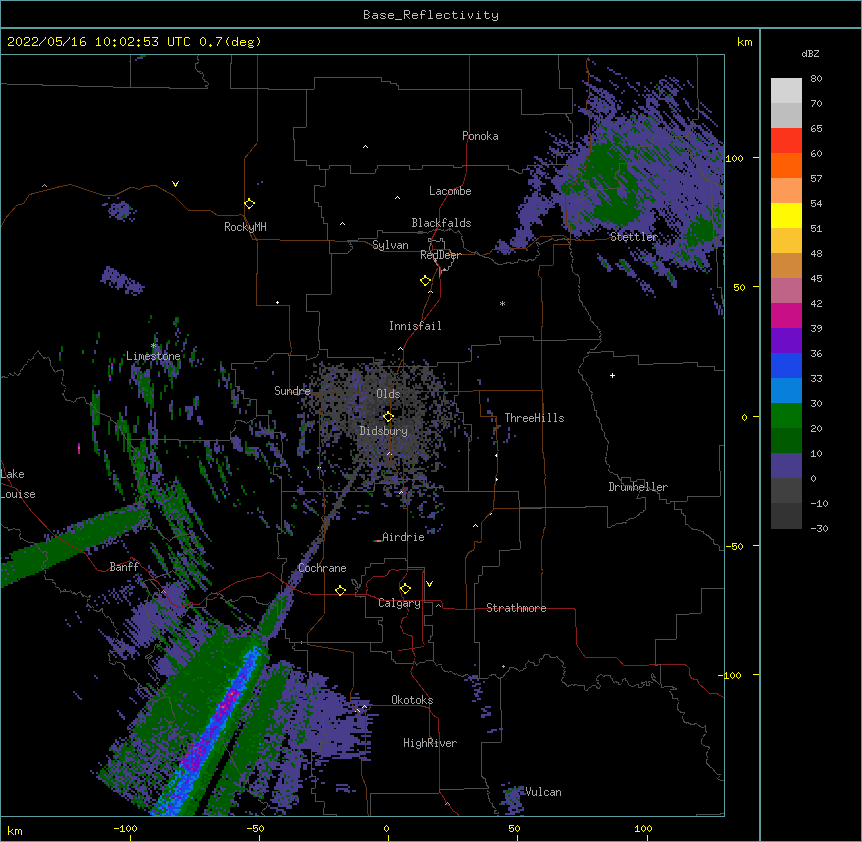Click the yellow V marker northwest of RockyMH
This screenshot has width=862, height=842.
click(x=175, y=184)
